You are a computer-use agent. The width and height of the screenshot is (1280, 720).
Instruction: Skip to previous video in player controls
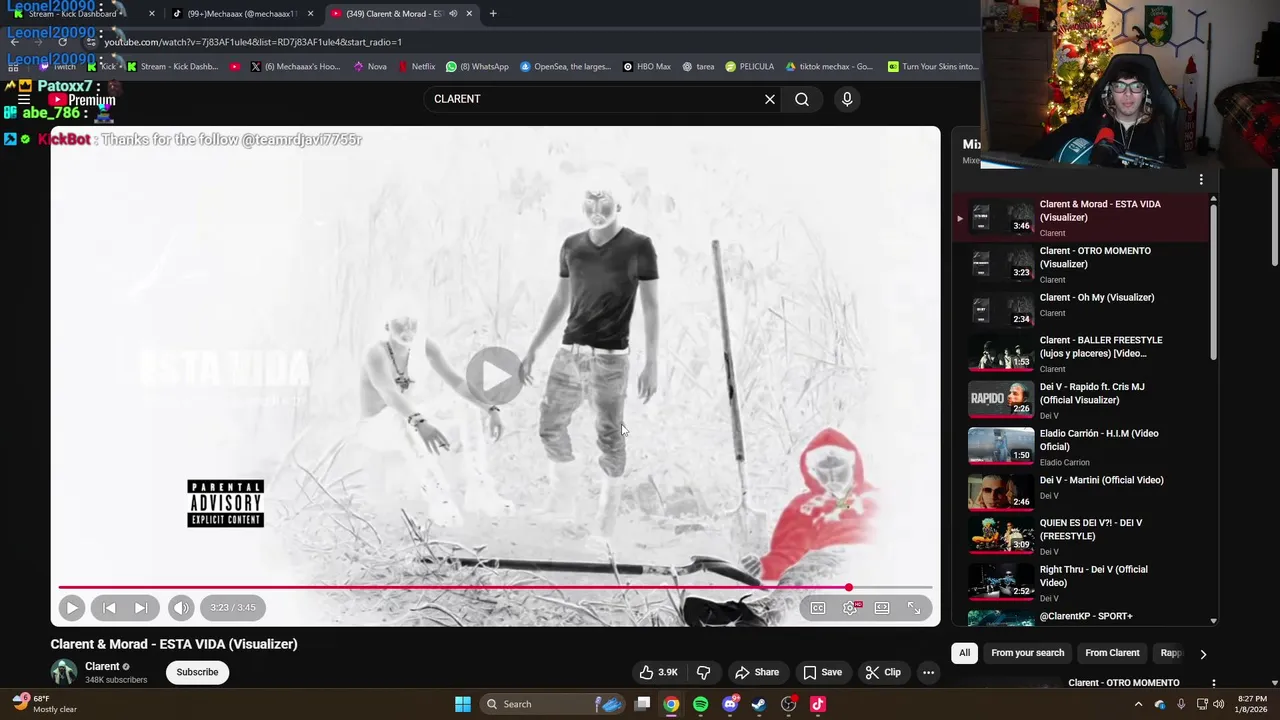coord(109,607)
